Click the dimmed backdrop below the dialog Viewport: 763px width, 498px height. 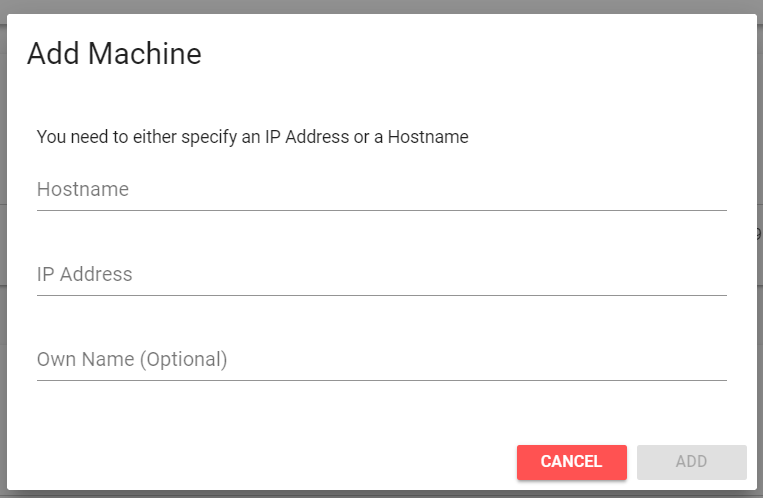[380, 494]
